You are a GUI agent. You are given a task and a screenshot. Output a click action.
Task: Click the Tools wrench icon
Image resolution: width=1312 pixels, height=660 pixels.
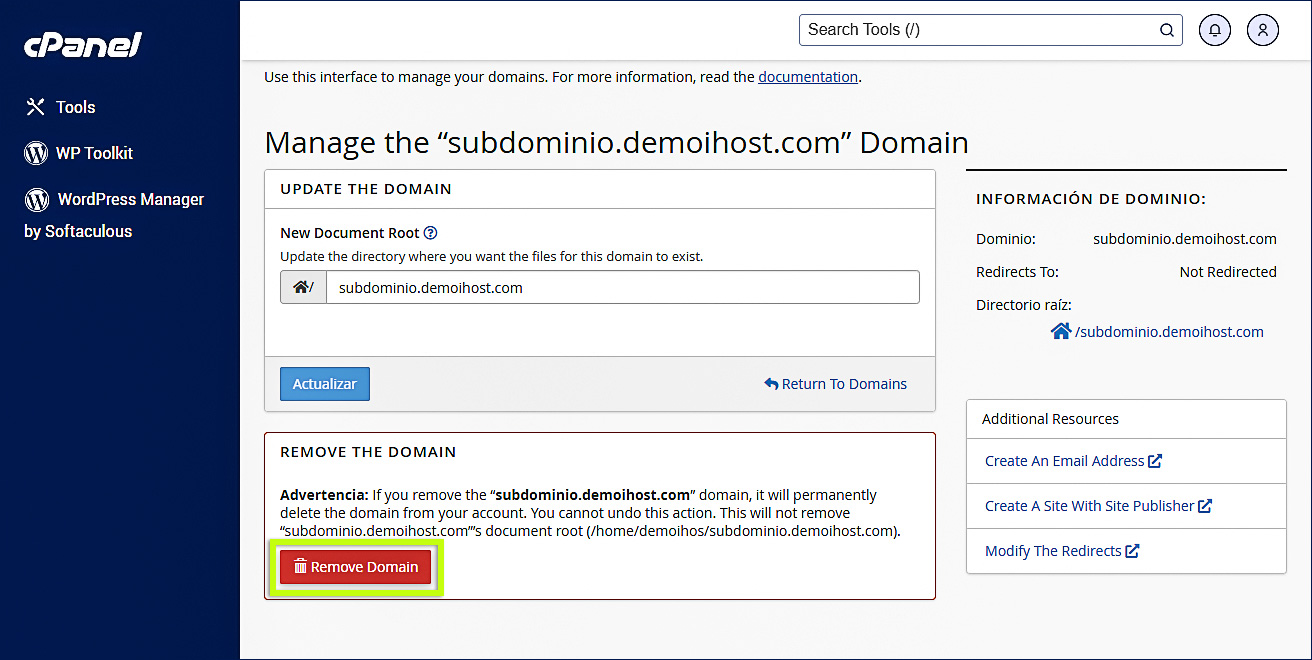[x=36, y=107]
